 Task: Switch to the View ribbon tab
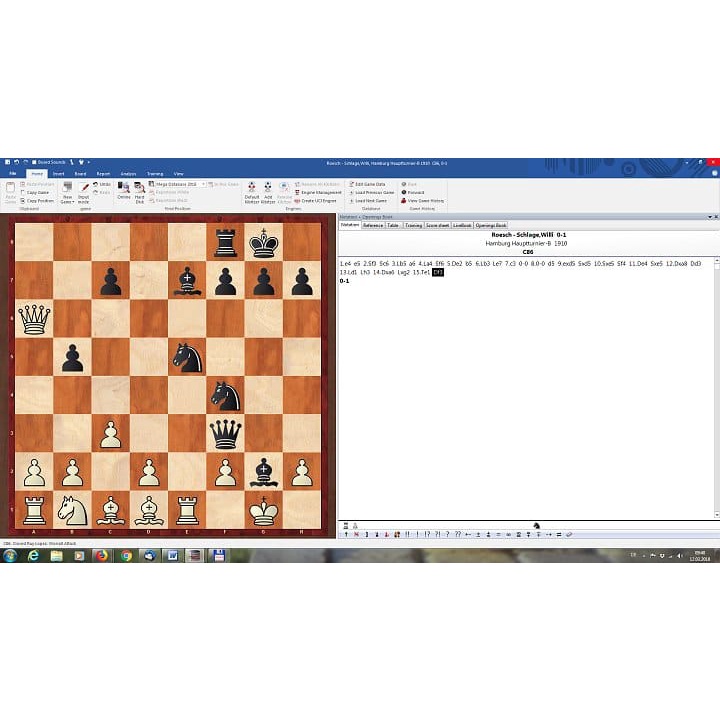179,174
